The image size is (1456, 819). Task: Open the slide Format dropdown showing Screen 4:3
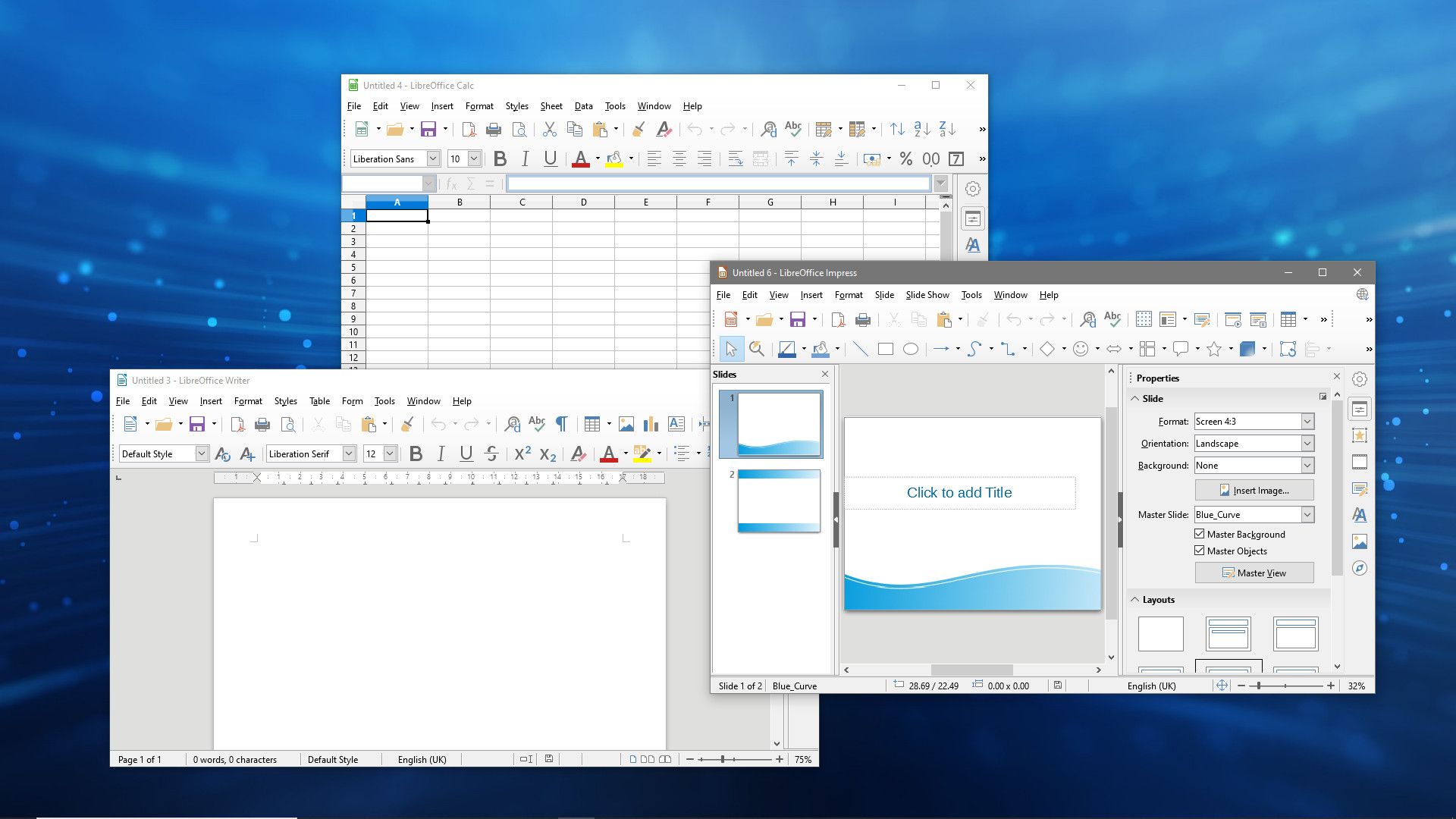tap(1306, 421)
